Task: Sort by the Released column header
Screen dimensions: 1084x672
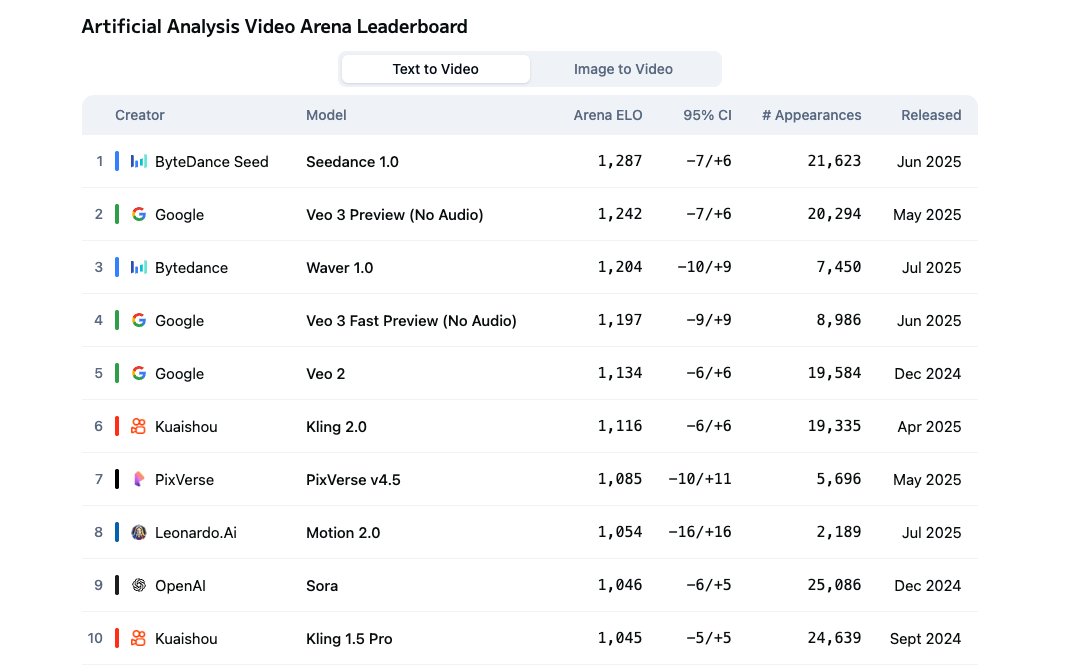Action: [x=931, y=115]
